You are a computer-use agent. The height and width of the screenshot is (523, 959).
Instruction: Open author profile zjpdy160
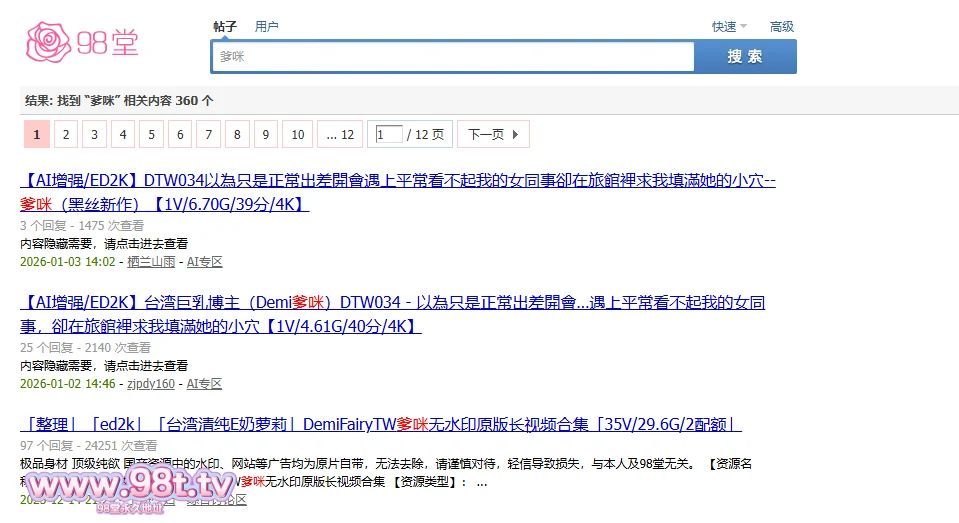click(151, 384)
